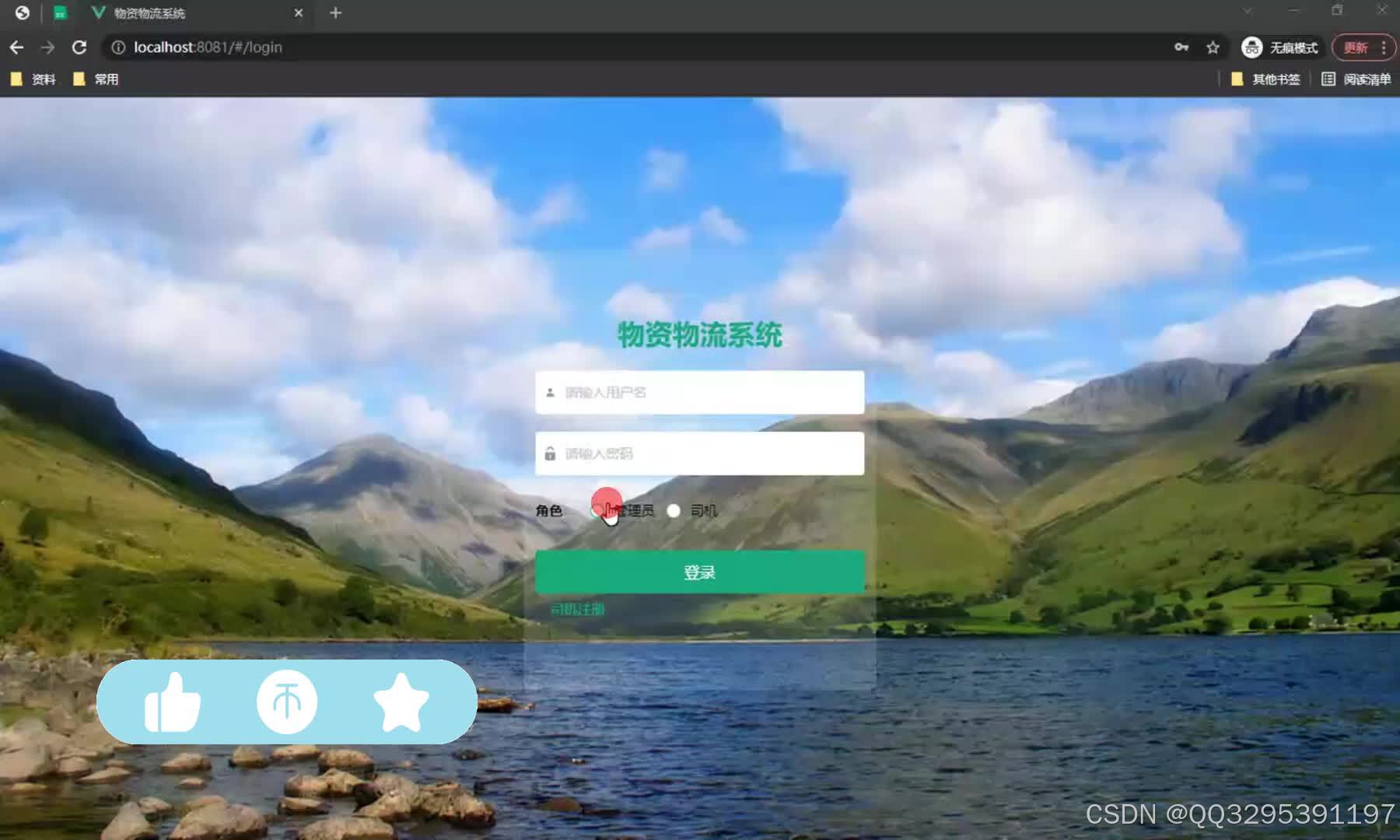
Task: Focus the password input field
Action: coord(699,453)
